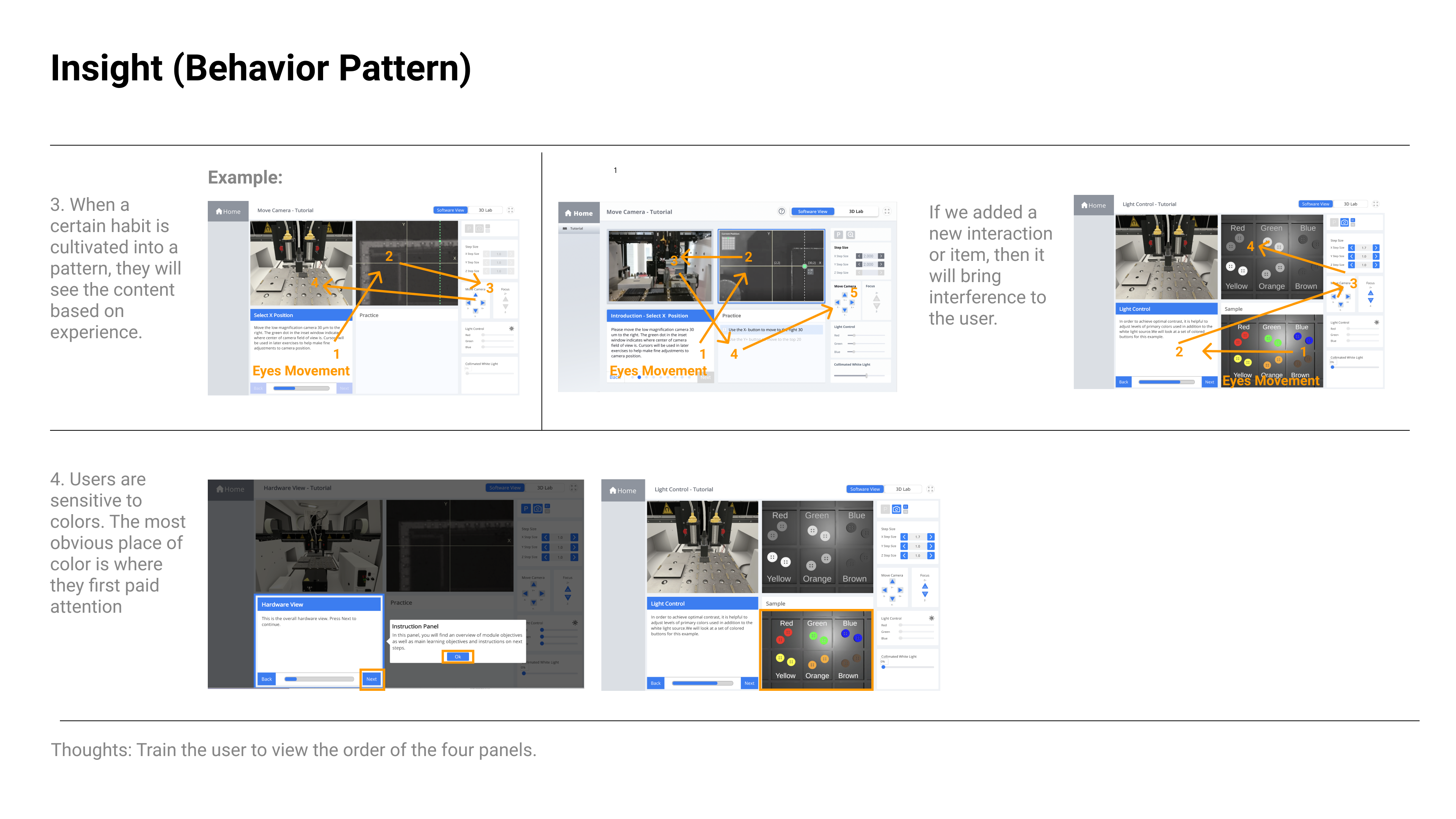The height and width of the screenshot is (819, 1456).
Task: Click X- left arrow in help-icon Move Camera window
Action: pos(837,303)
